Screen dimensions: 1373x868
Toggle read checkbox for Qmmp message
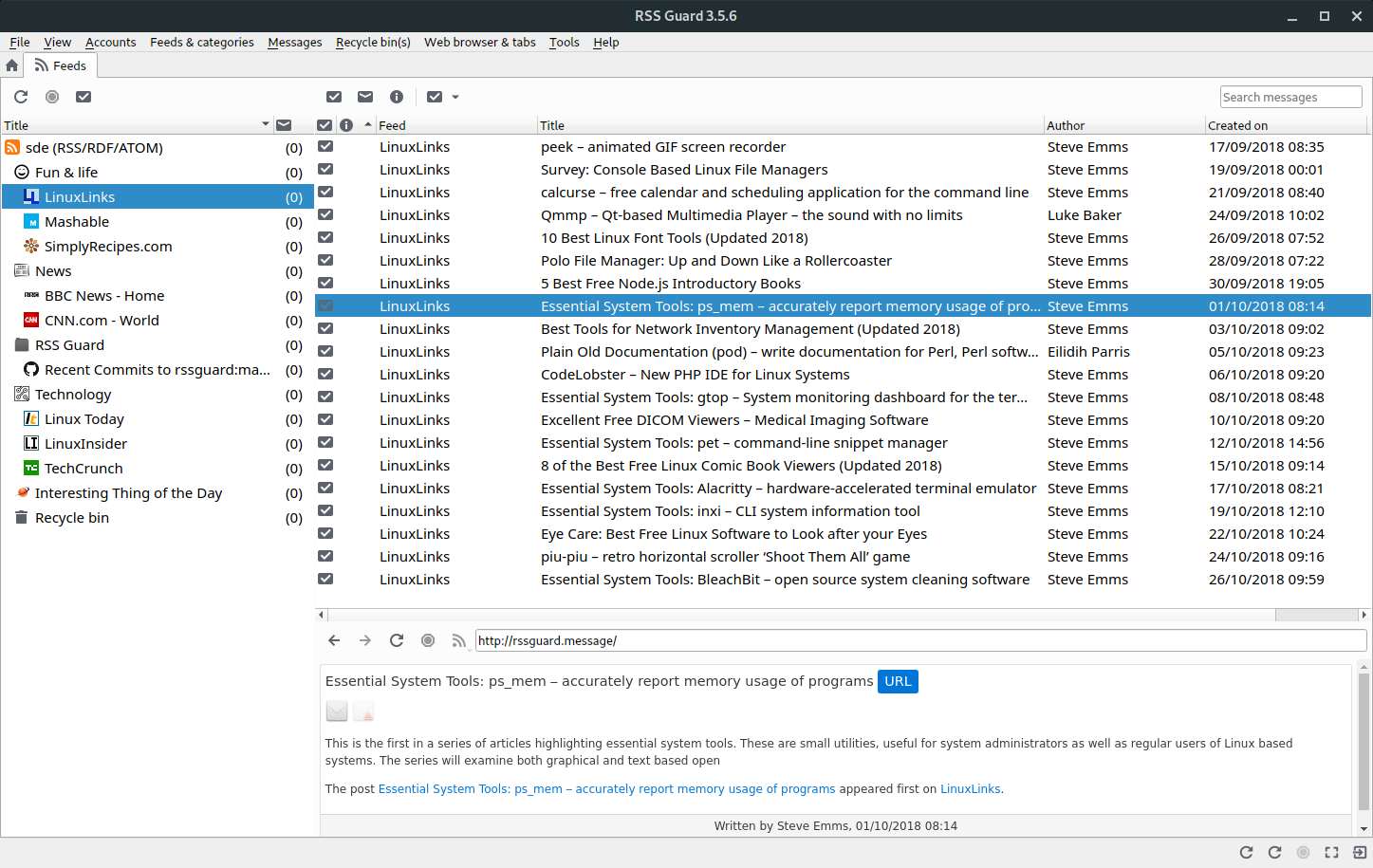325,214
